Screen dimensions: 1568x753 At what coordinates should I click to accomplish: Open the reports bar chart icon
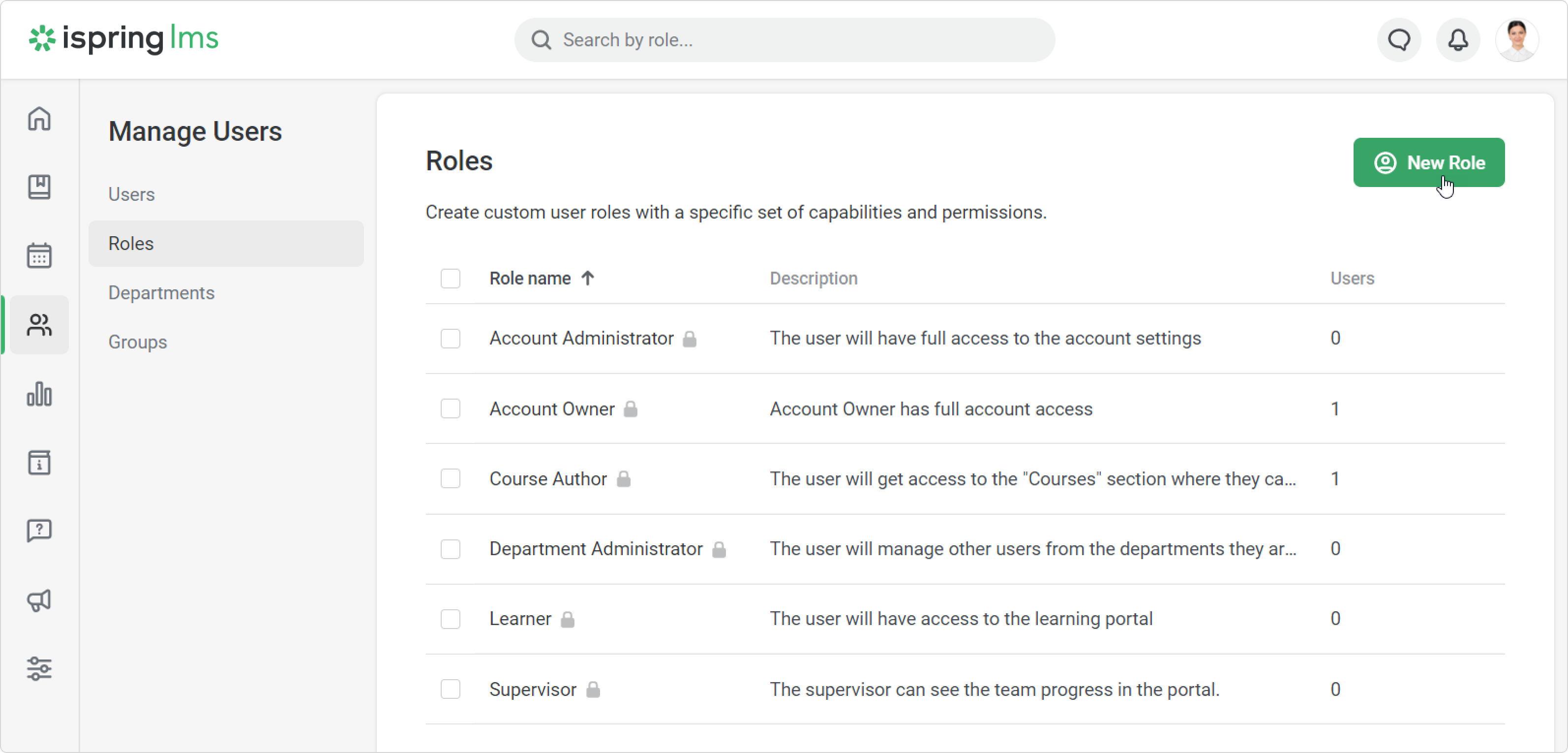pos(39,394)
